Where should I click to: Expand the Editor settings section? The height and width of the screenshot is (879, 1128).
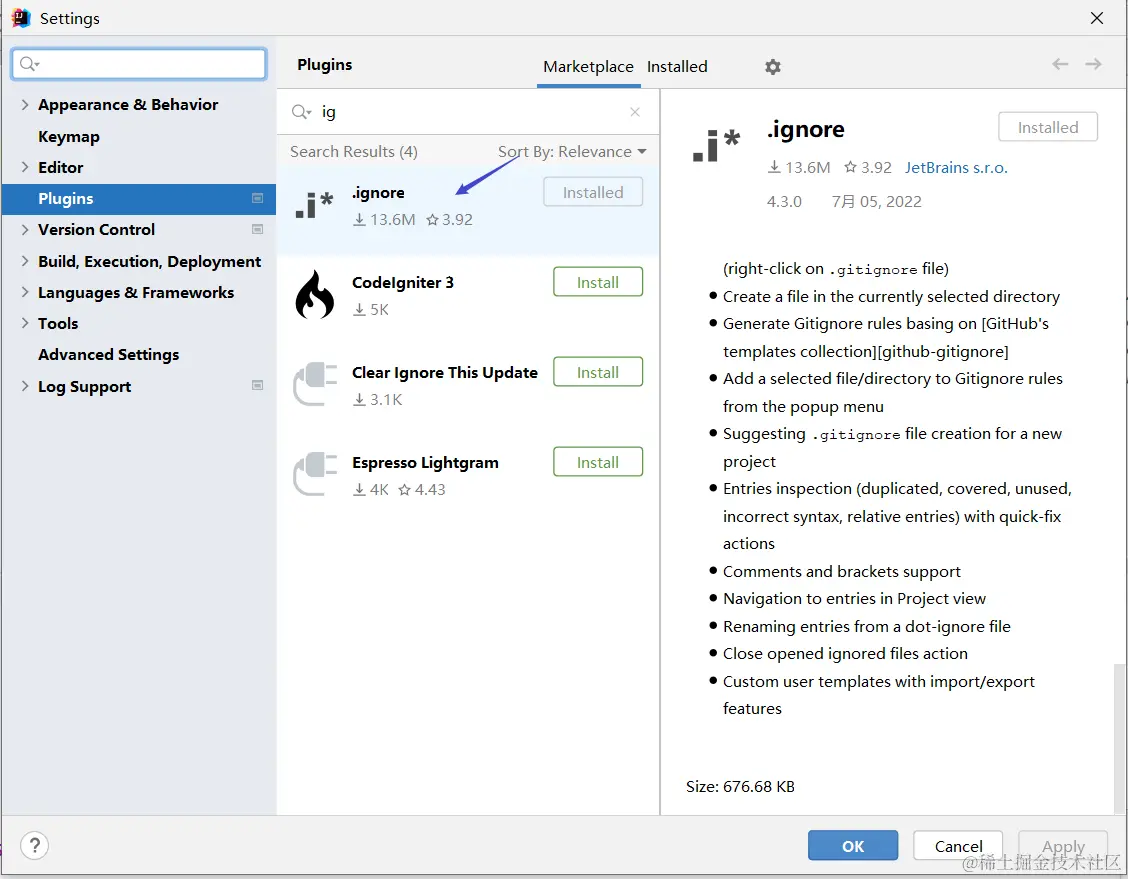pos(24,167)
